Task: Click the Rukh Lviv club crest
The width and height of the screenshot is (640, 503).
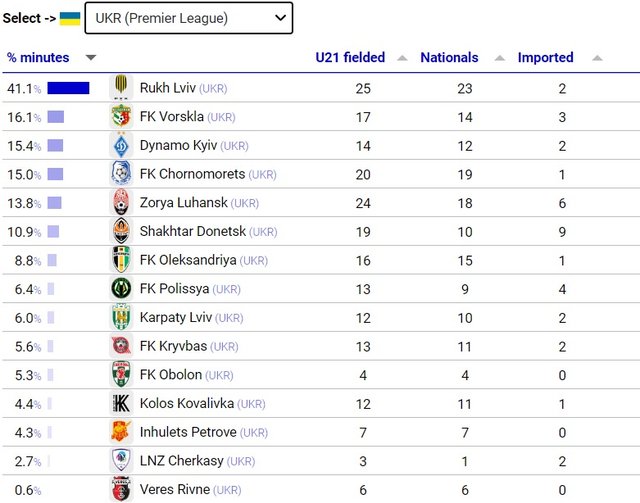Action: (120, 88)
